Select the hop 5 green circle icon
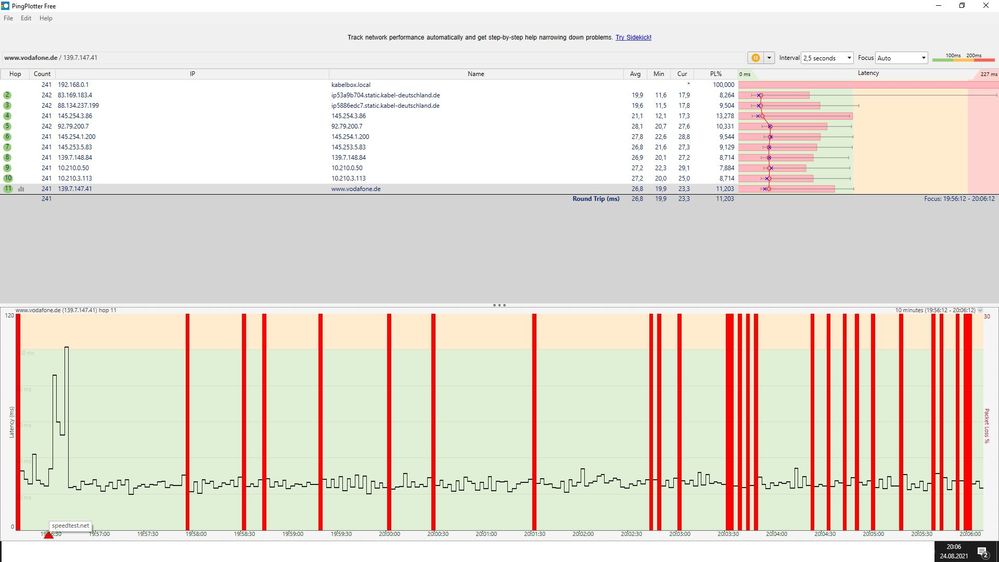The width and height of the screenshot is (999, 562). [x=8, y=126]
